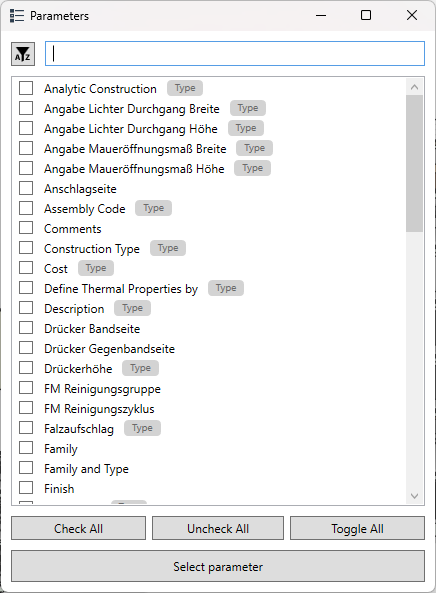436x593 pixels.
Task: Click the A-Z sort filter icon
Action: tap(23, 54)
